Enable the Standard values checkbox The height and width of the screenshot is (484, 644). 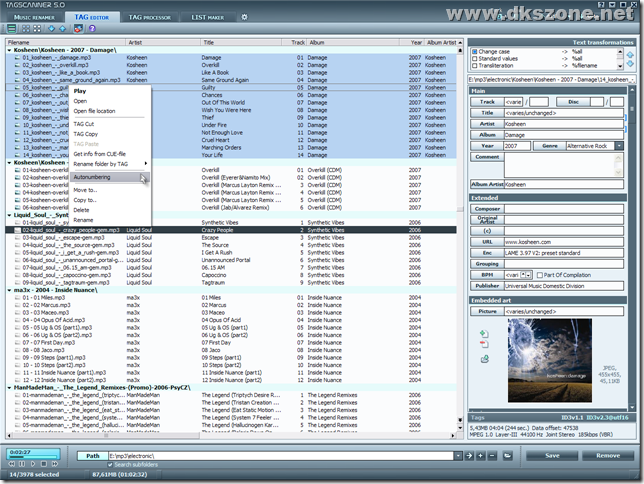tap(474, 59)
